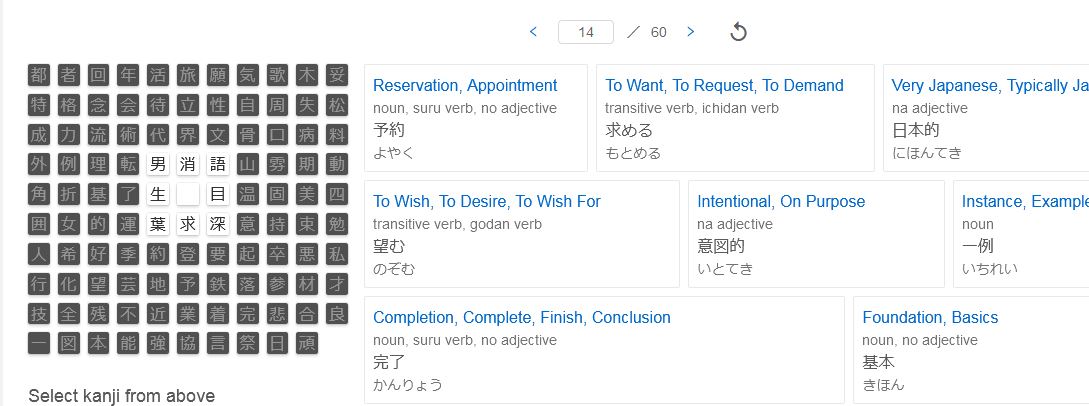
Task: Open the 'Reservation, Appointment' entry
Action: pyautogui.click(x=465, y=85)
